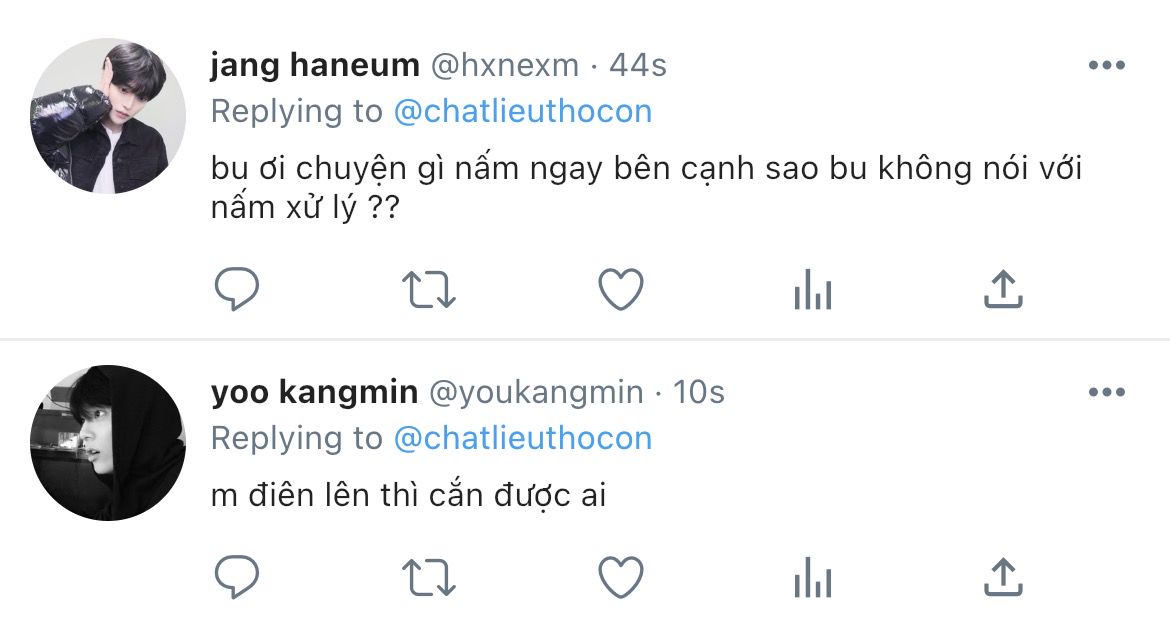Click jang haneum's profile picture

[x=108, y=116]
